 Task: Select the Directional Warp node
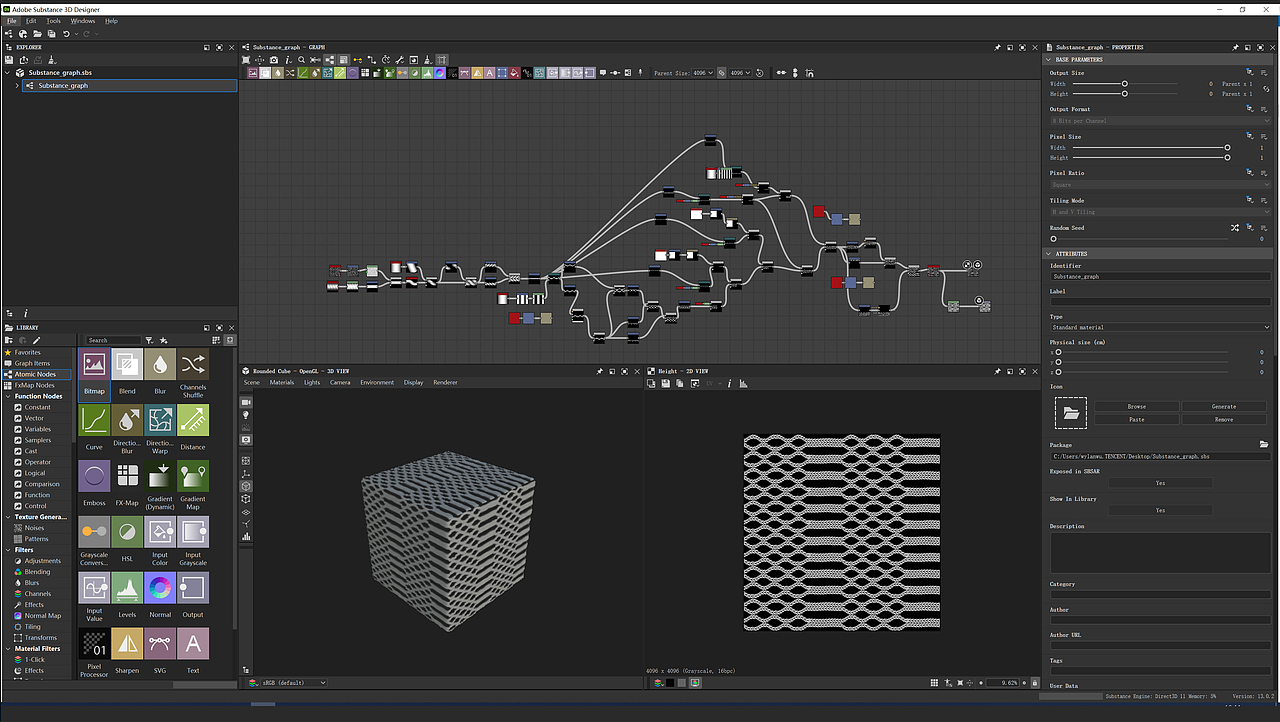click(x=160, y=420)
